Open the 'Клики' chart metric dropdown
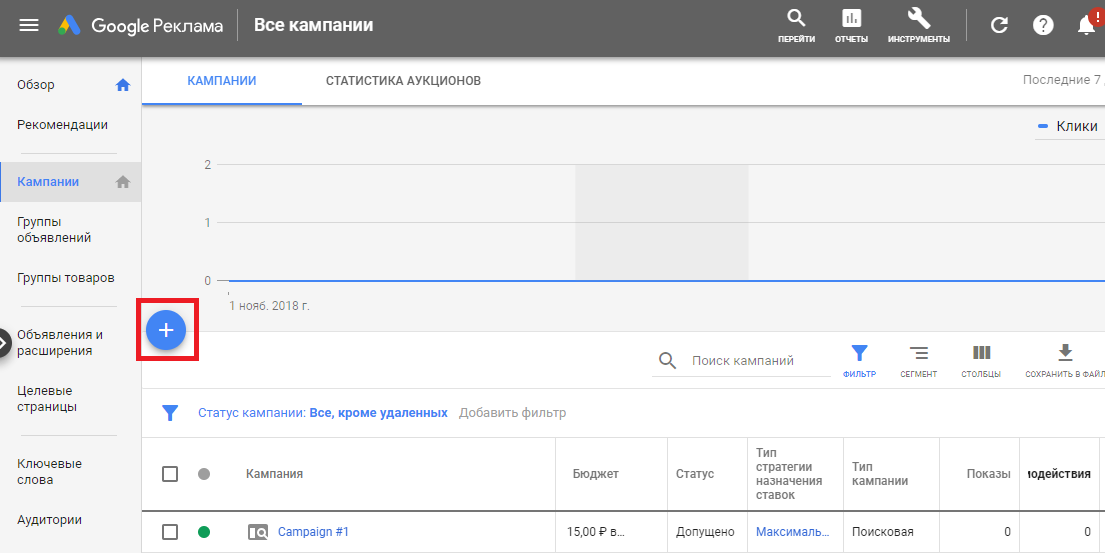 pos(1070,127)
